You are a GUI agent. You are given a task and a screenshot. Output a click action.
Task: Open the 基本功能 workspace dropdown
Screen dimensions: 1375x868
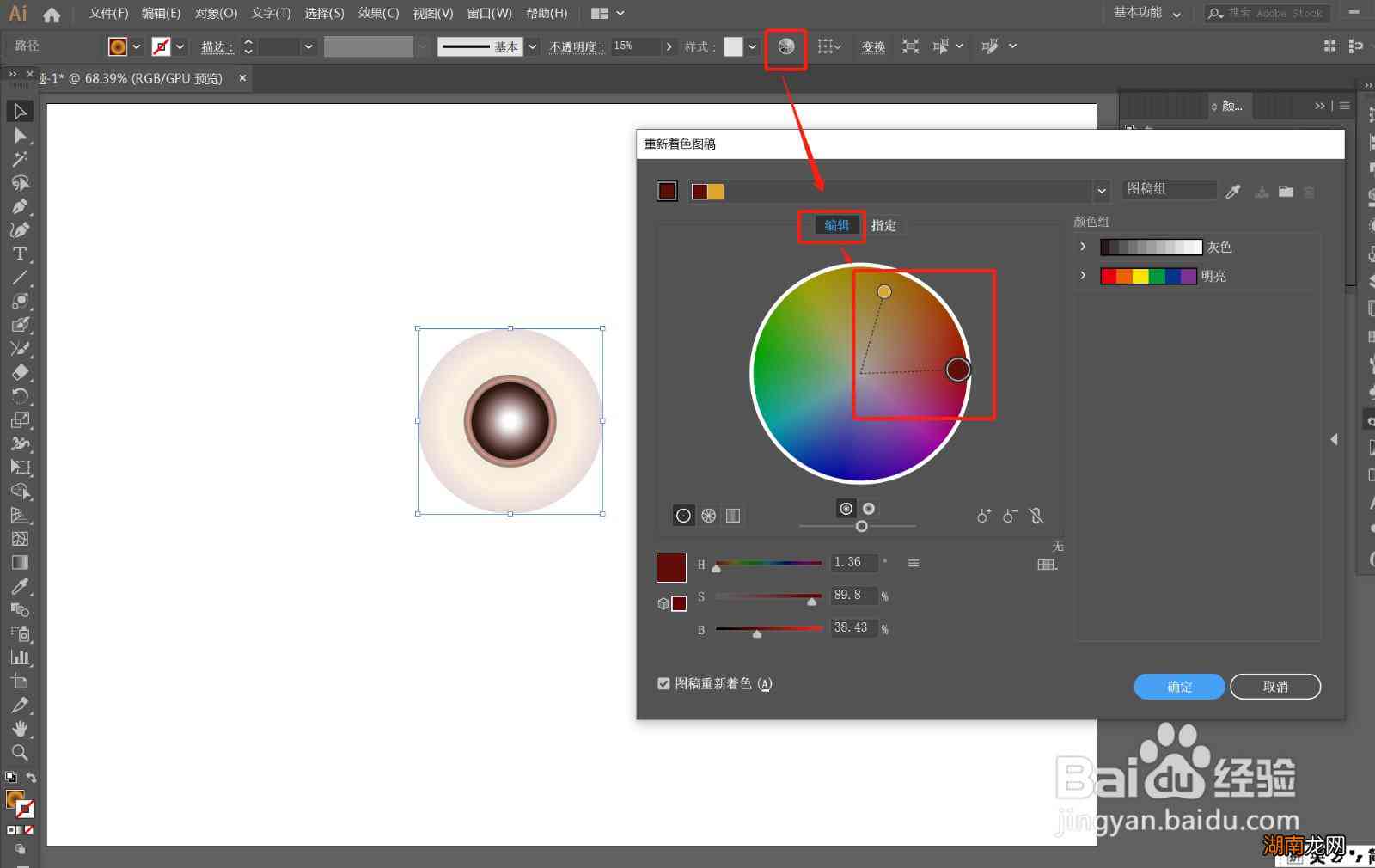(x=1147, y=13)
